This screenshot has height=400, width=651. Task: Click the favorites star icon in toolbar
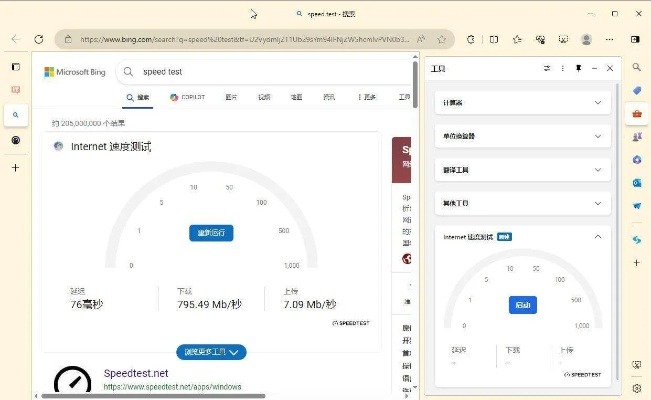(x=517, y=39)
